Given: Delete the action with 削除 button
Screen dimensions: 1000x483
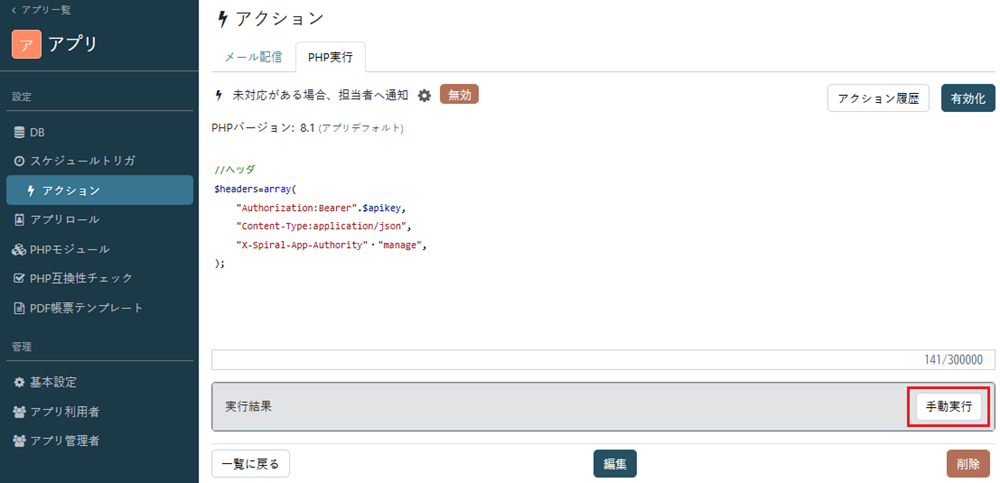Looking at the screenshot, I should coord(967,464).
